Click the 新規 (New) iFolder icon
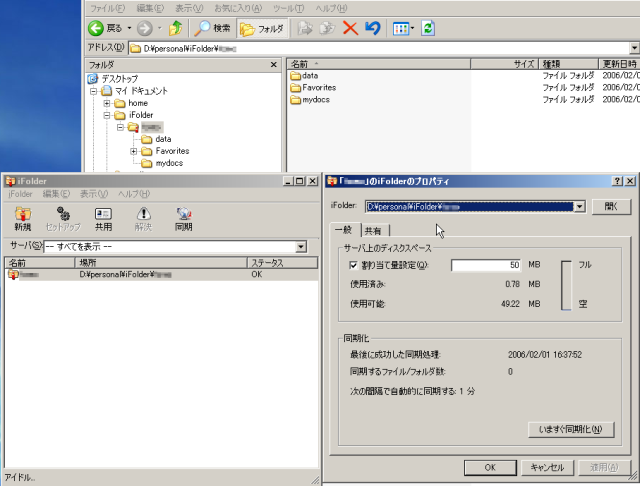The width and height of the screenshot is (640, 486). (x=22, y=219)
